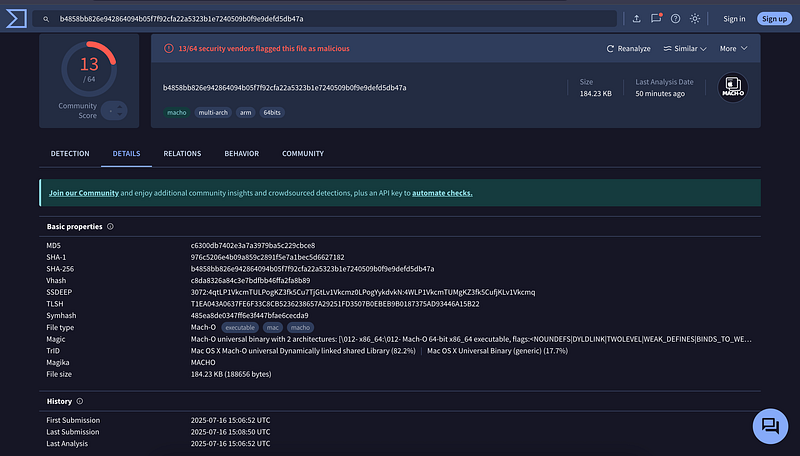The image size is (800, 456).
Task: Open the notifications icon in header
Action: coord(656,18)
